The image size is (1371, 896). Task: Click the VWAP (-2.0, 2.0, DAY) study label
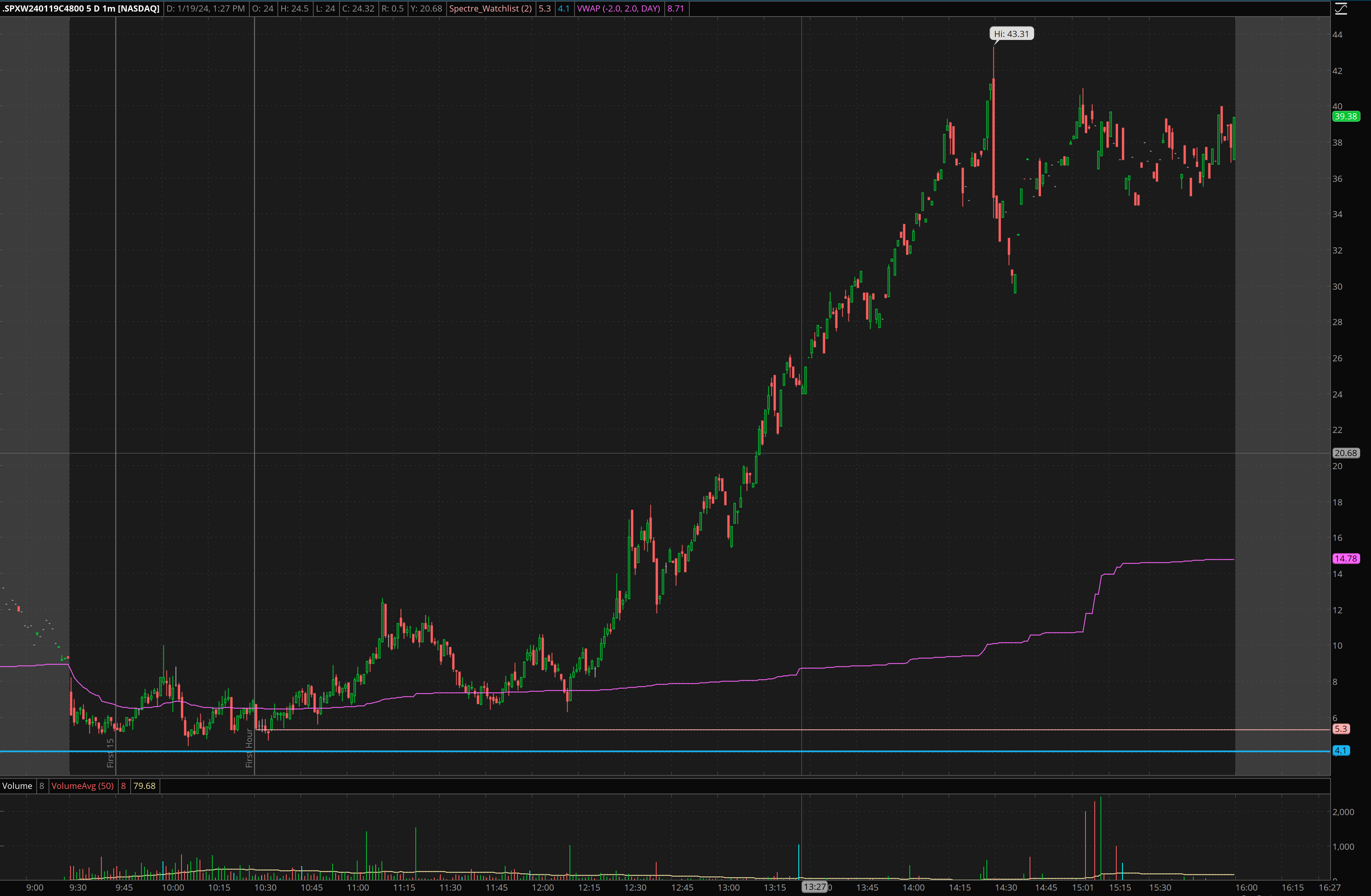click(619, 8)
